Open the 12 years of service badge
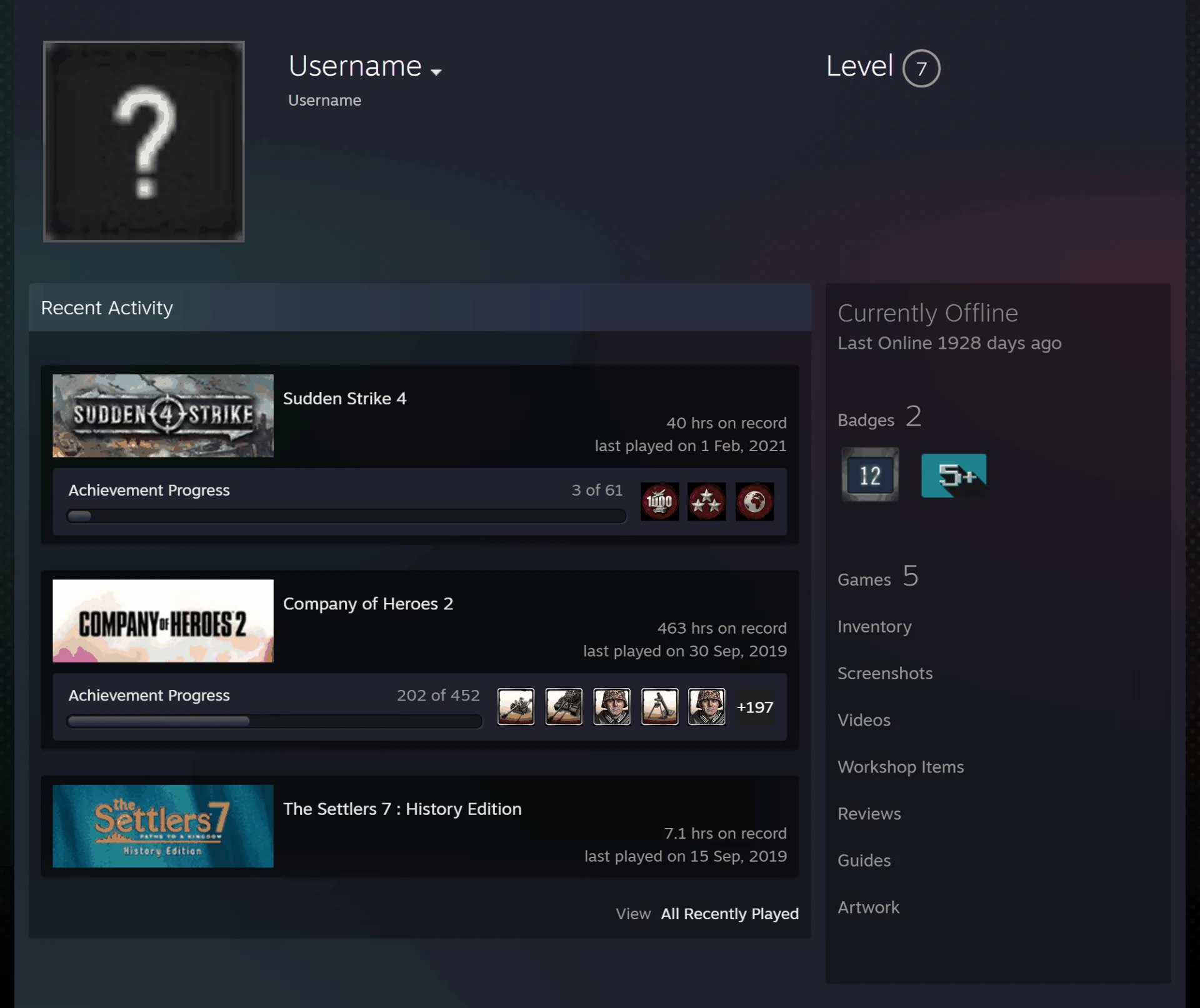Image resolution: width=1200 pixels, height=1008 pixels. 870,475
